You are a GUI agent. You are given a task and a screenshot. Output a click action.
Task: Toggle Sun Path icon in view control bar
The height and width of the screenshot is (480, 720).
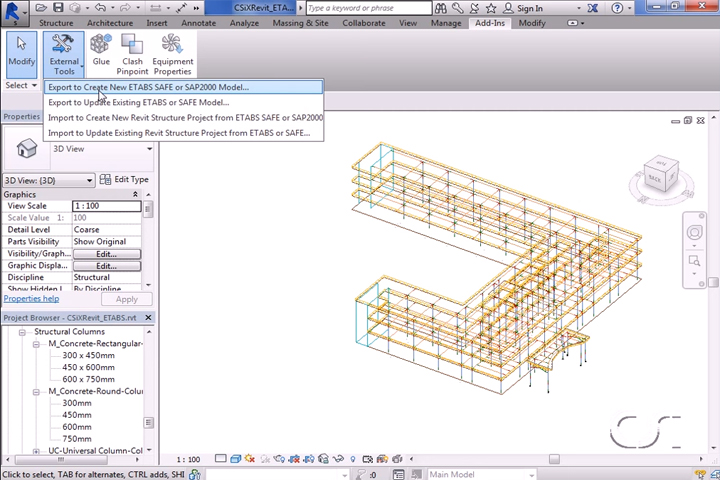[250, 458]
